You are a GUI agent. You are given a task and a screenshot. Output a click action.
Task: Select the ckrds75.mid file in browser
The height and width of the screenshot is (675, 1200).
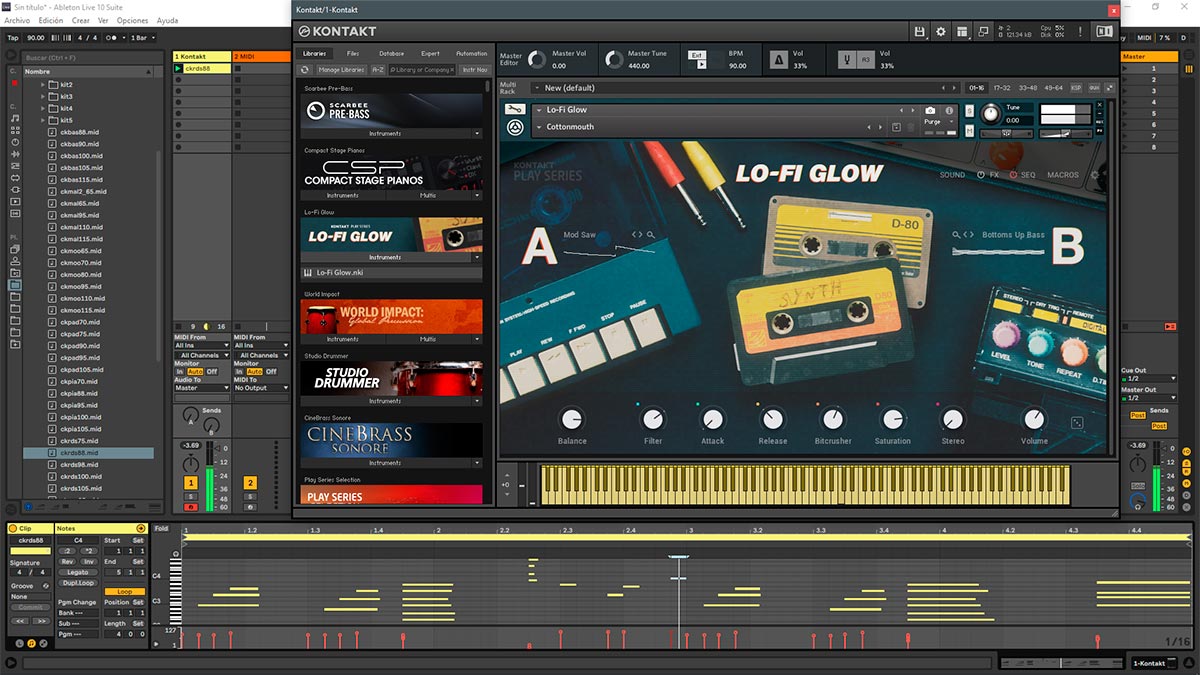coord(79,441)
